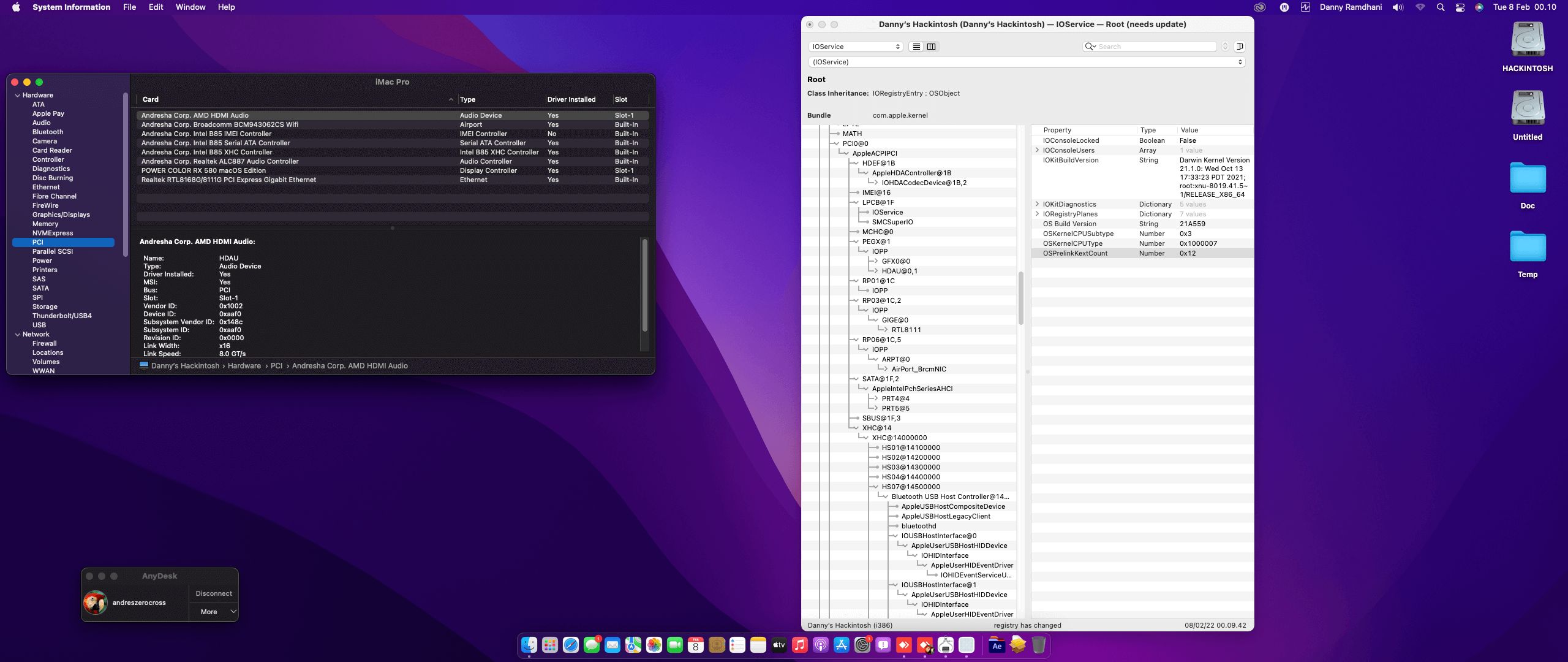Open the File menu
The width and height of the screenshot is (1568, 662).
point(129,7)
